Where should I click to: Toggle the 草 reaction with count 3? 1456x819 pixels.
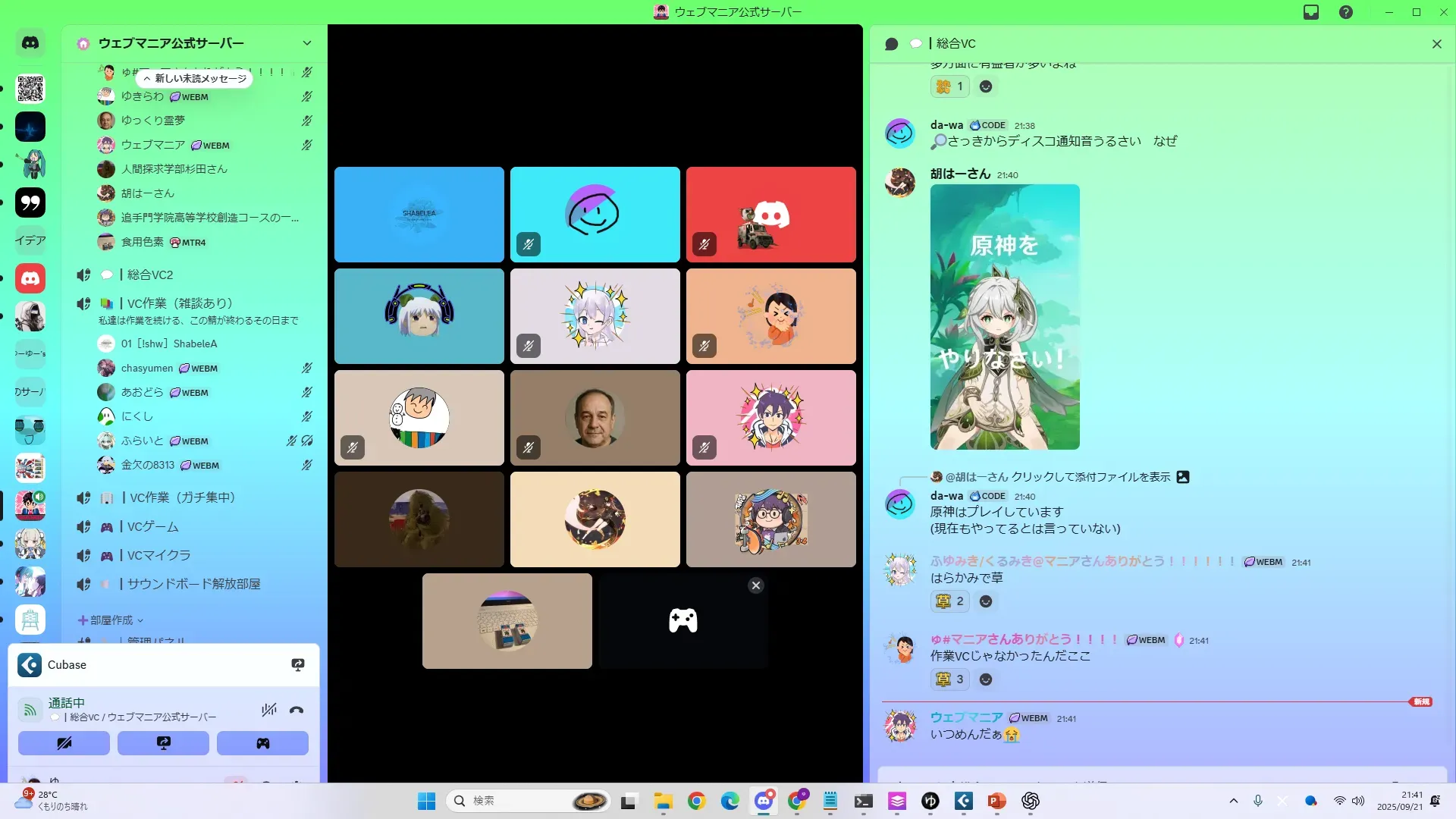(949, 679)
